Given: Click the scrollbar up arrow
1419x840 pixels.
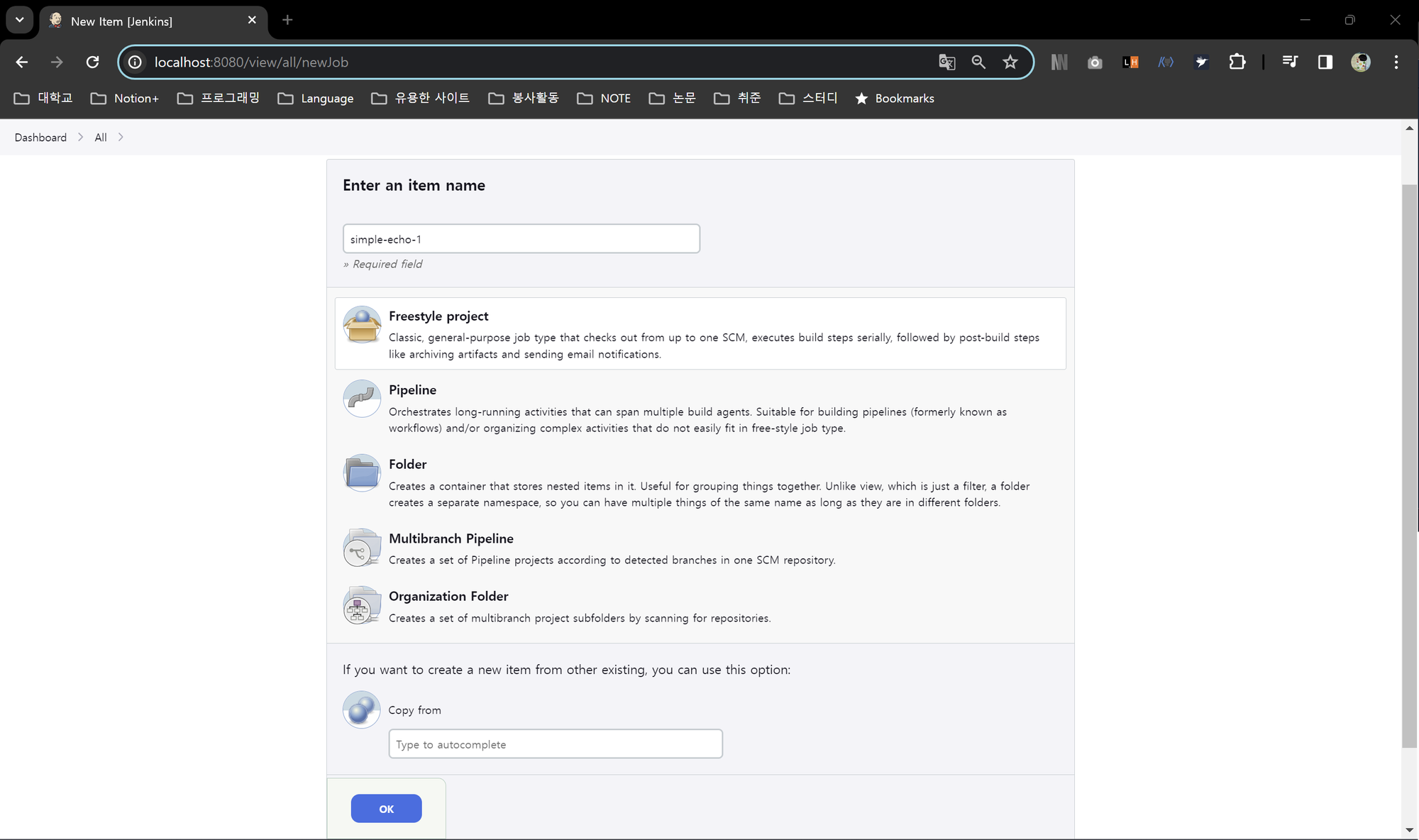Looking at the screenshot, I should (x=1409, y=128).
